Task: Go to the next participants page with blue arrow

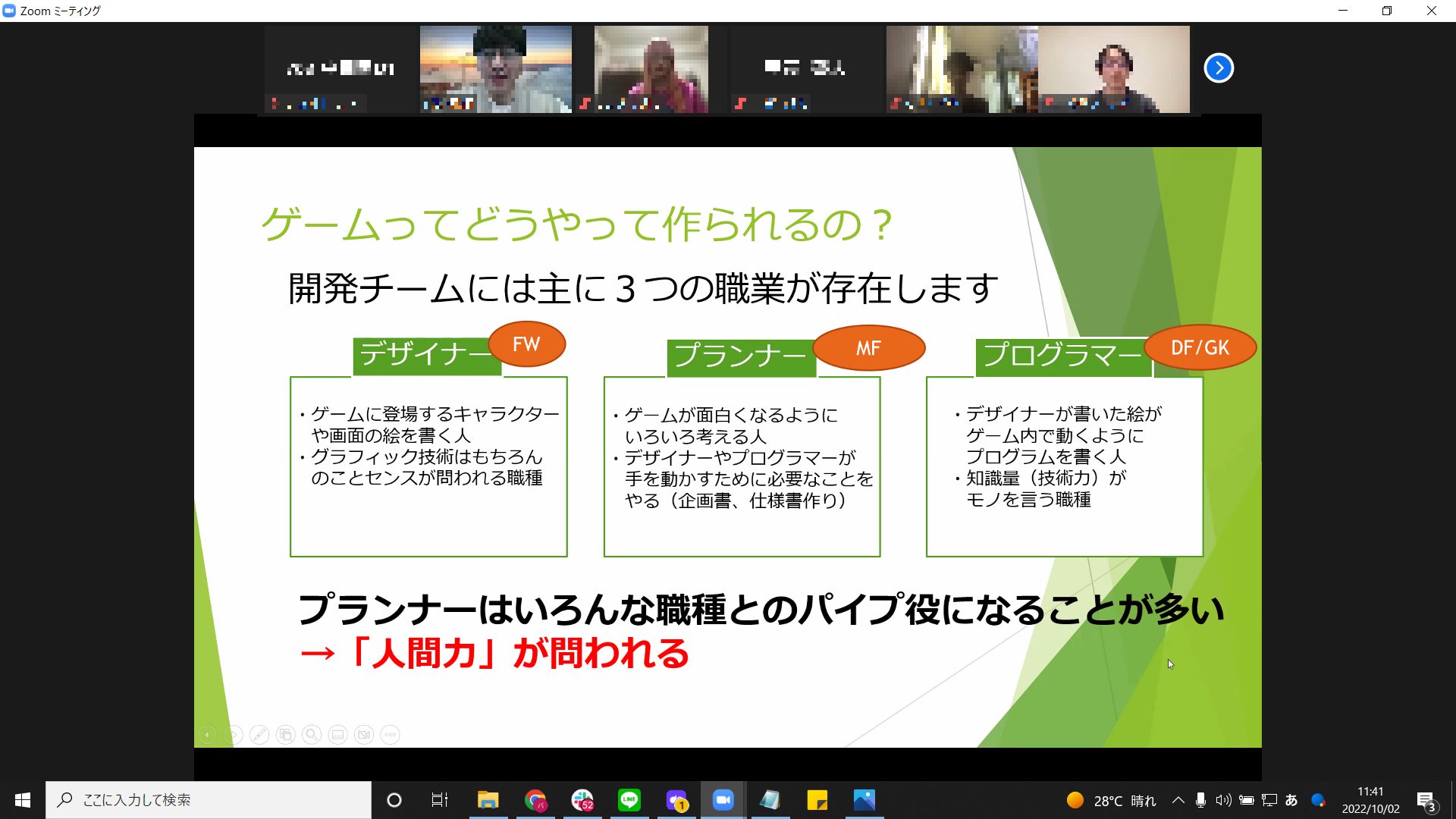Action: [x=1219, y=68]
